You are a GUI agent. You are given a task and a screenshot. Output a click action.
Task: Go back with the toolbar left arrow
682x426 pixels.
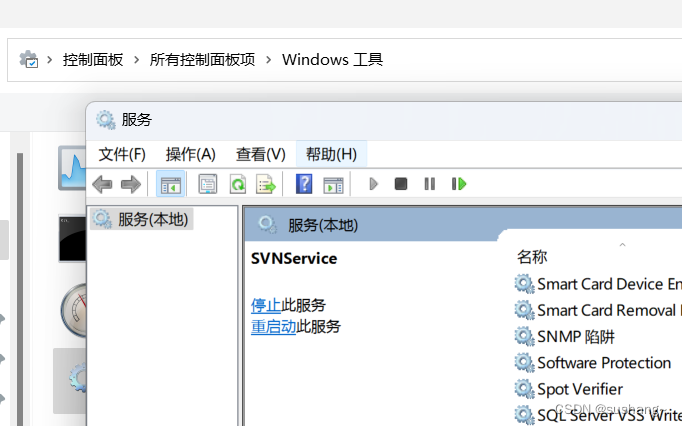pos(102,184)
